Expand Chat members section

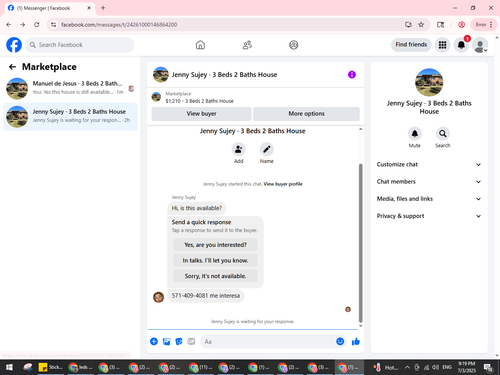click(429, 182)
